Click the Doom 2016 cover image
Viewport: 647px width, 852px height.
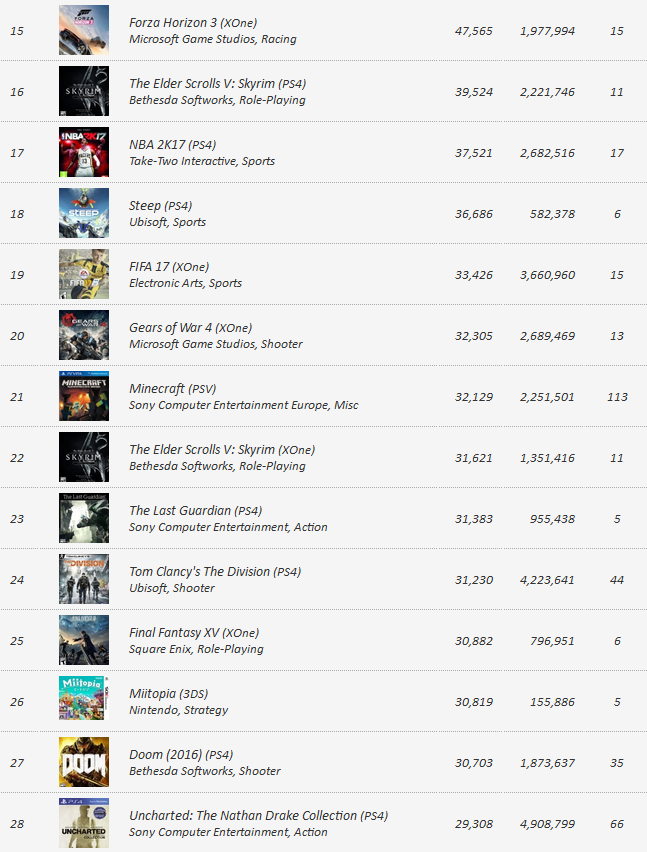point(84,762)
